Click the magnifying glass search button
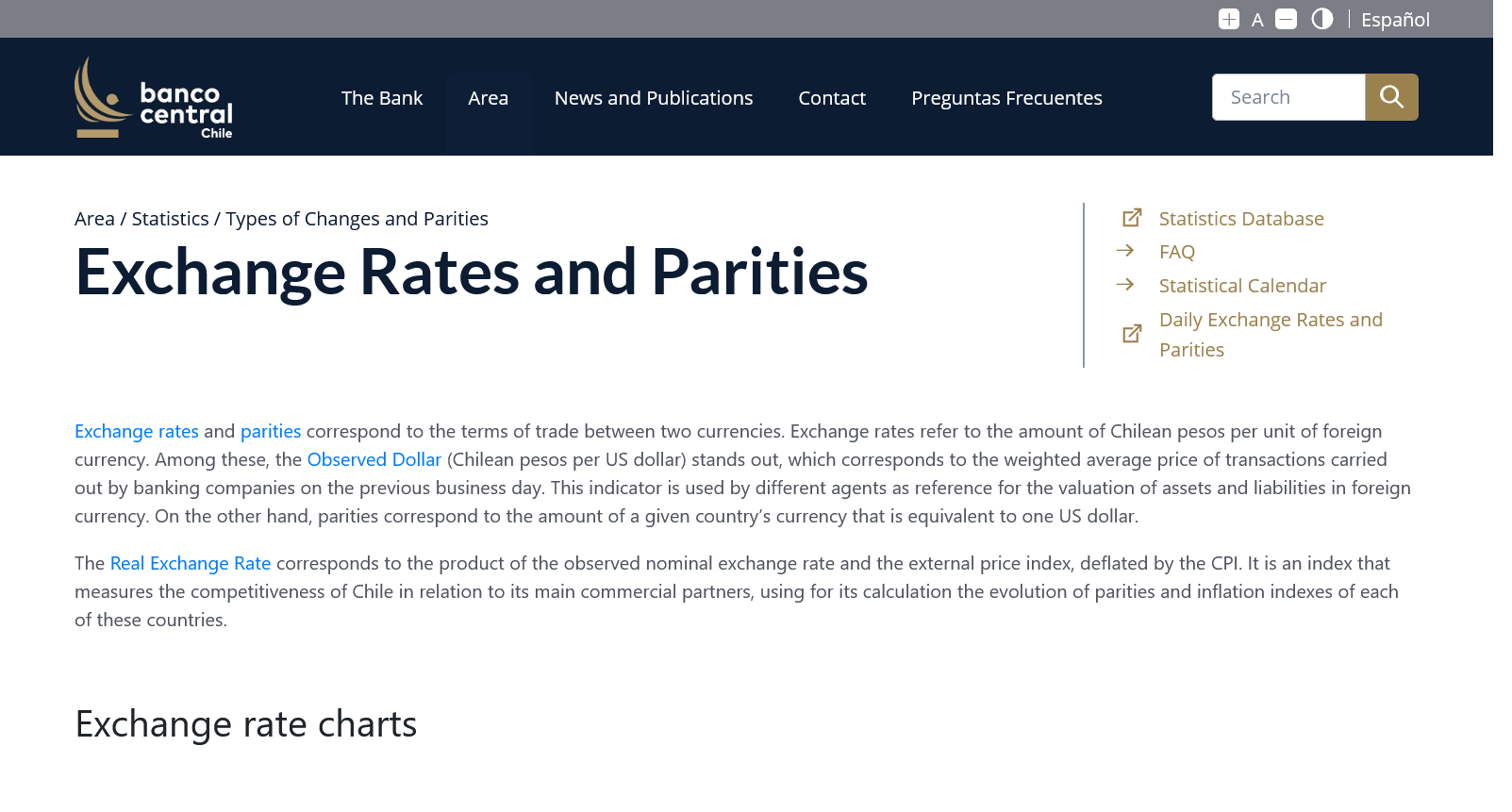Image resolution: width=1512 pixels, height=812 pixels. click(x=1391, y=97)
